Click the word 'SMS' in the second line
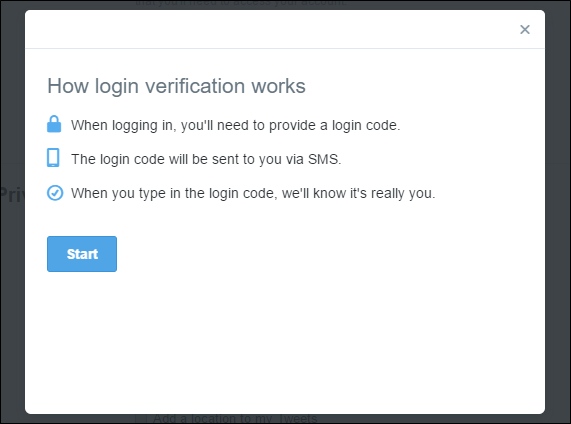 324,159
